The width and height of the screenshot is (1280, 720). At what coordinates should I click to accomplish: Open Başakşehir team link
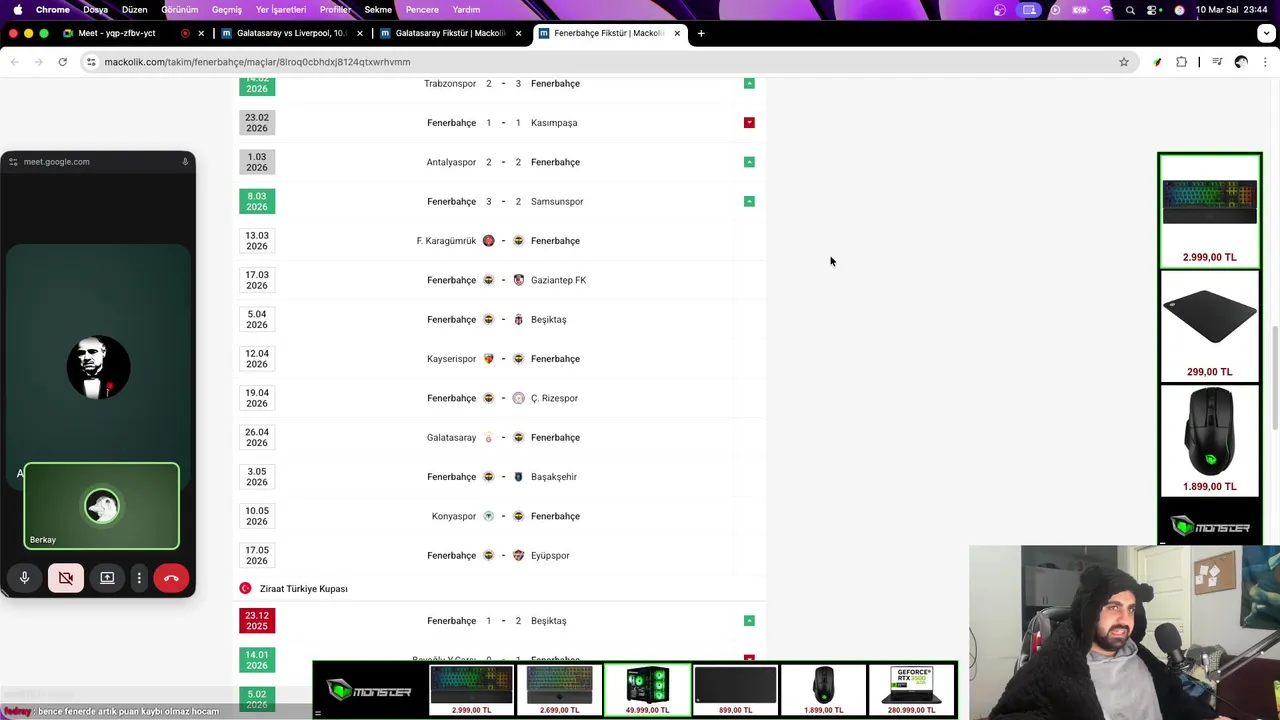[554, 477]
